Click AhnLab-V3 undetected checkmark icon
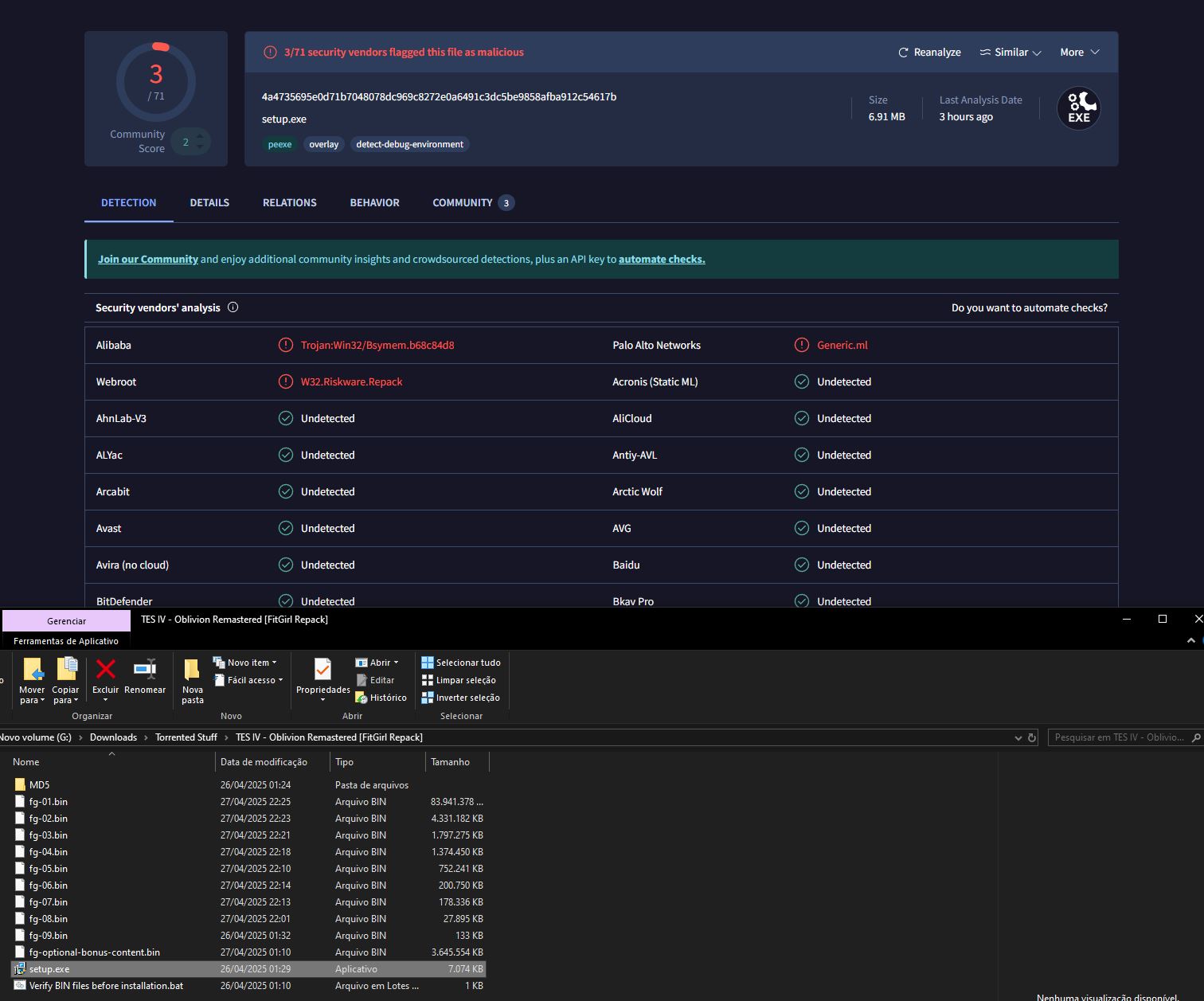 click(286, 419)
